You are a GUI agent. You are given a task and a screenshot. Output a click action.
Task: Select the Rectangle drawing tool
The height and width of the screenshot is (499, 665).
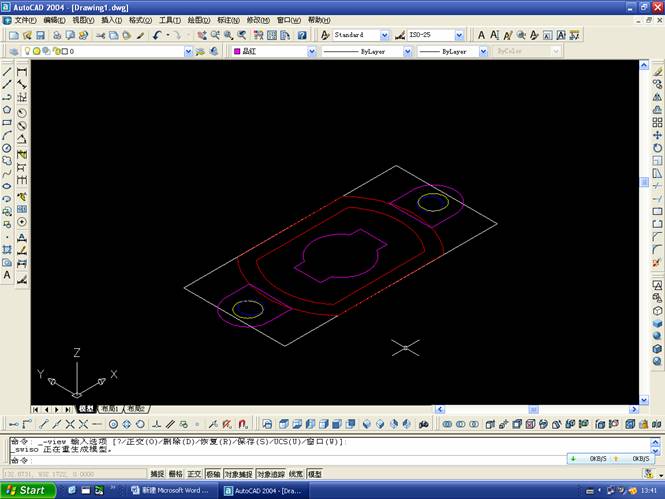pyautogui.click(x=7, y=123)
